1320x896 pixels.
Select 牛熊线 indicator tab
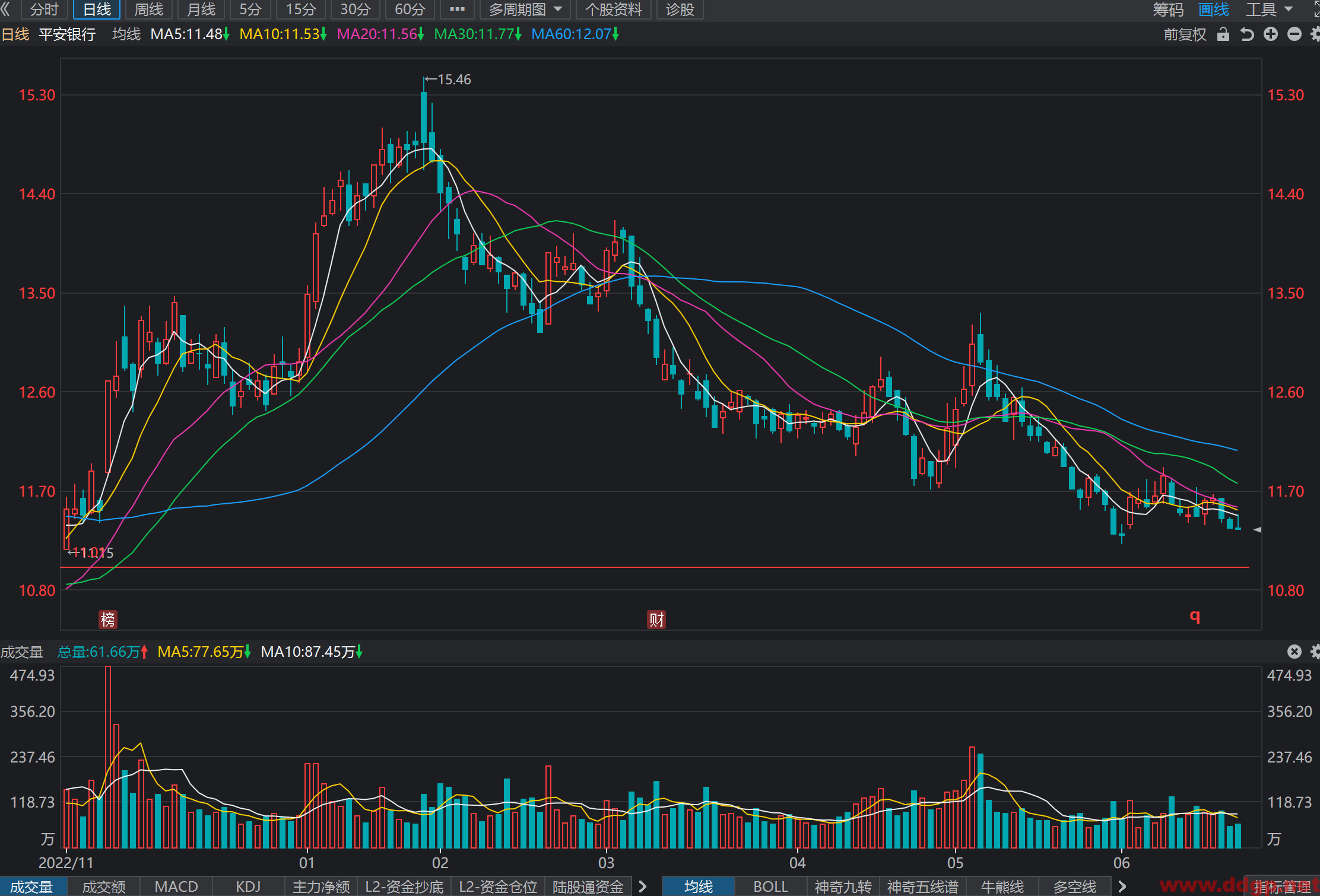[1002, 887]
